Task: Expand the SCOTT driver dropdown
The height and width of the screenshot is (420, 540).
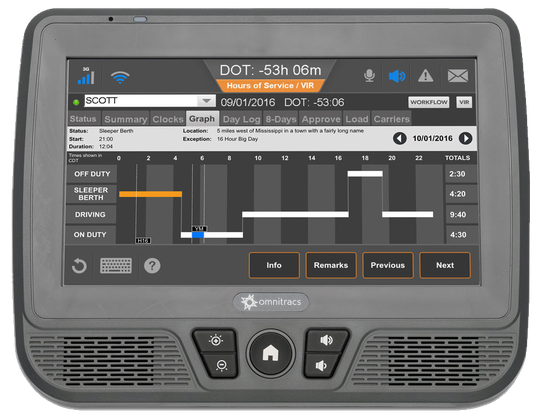Action: [x=207, y=101]
